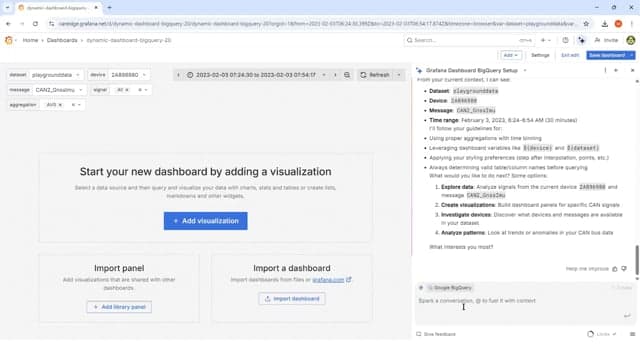This screenshot has width=640, height=360.
Task: Close the current browser tab
Action: click(x=96, y=8)
